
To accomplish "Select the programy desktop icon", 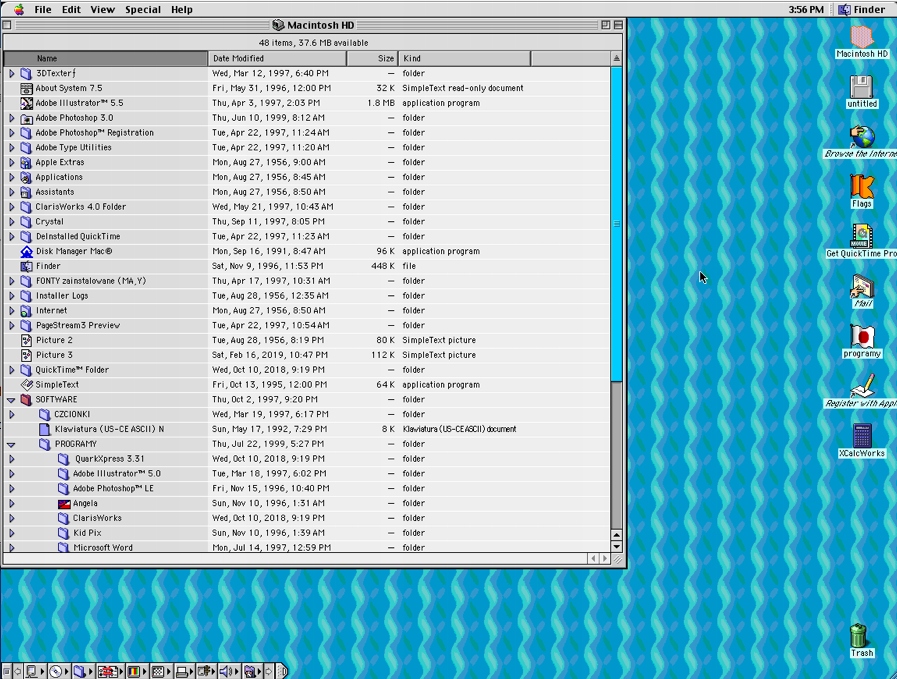I will click(x=862, y=336).
